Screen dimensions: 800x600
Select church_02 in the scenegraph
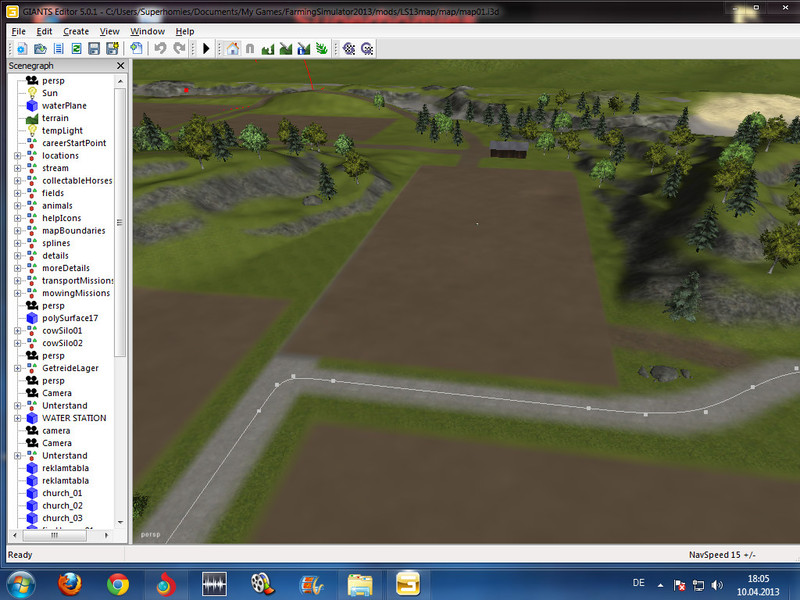pyautogui.click(x=62, y=506)
